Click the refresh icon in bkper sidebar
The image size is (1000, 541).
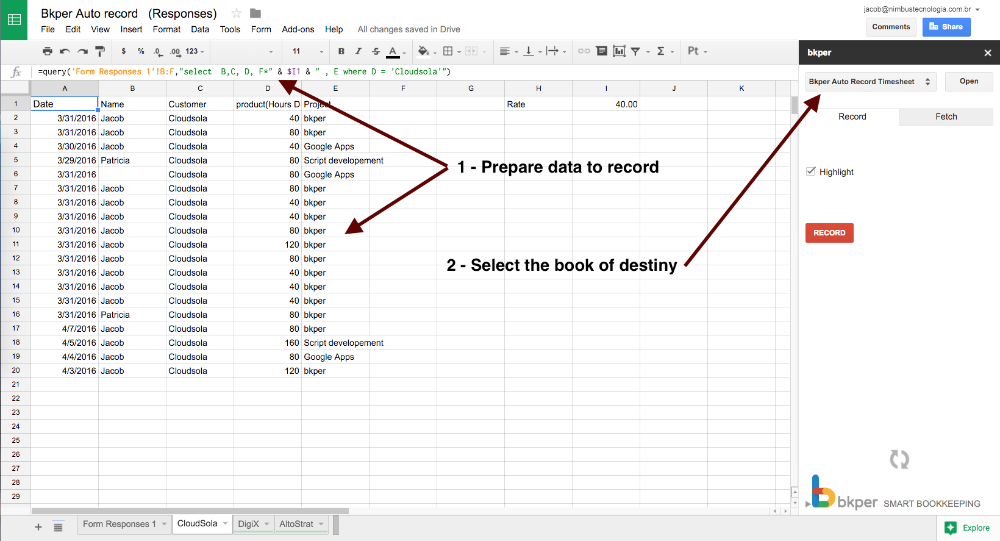point(899,459)
